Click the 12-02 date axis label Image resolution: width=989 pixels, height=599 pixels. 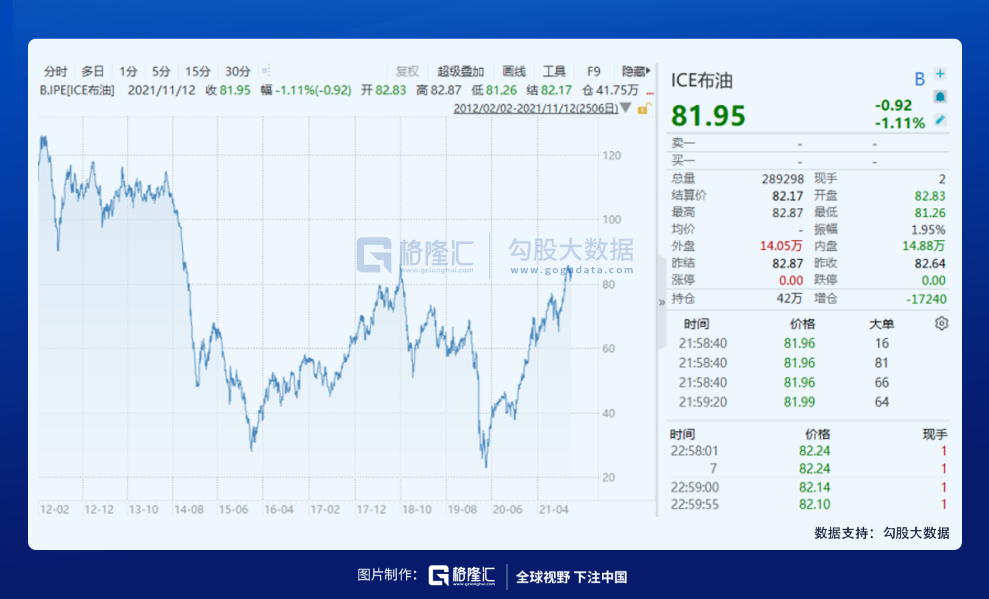coord(54,509)
